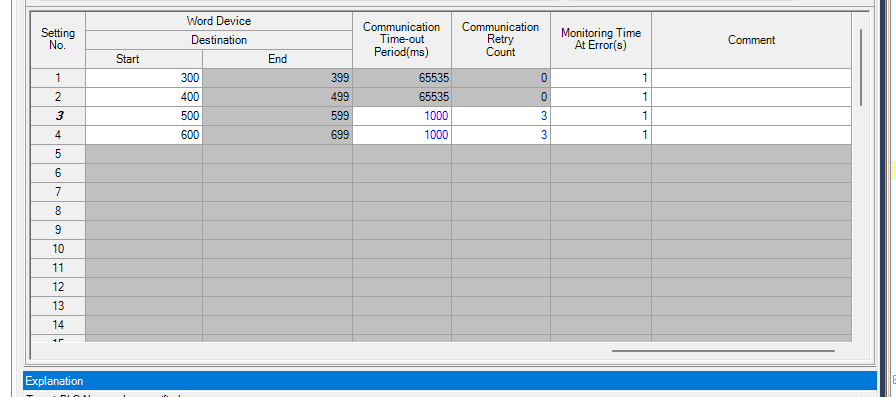Select row header for setting No. 14
Viewport: 896px width, 397px height.
58,324
